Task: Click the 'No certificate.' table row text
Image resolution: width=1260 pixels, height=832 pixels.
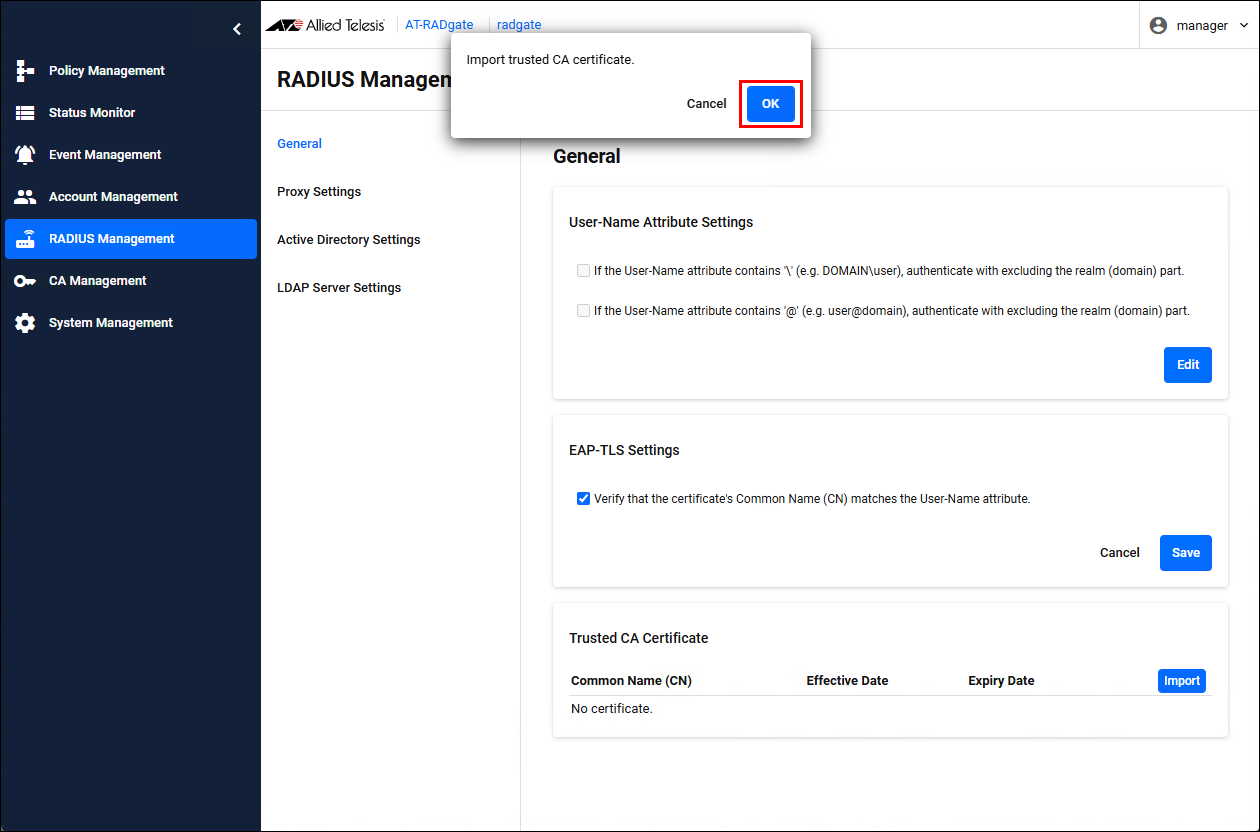Action: point(612,709)
